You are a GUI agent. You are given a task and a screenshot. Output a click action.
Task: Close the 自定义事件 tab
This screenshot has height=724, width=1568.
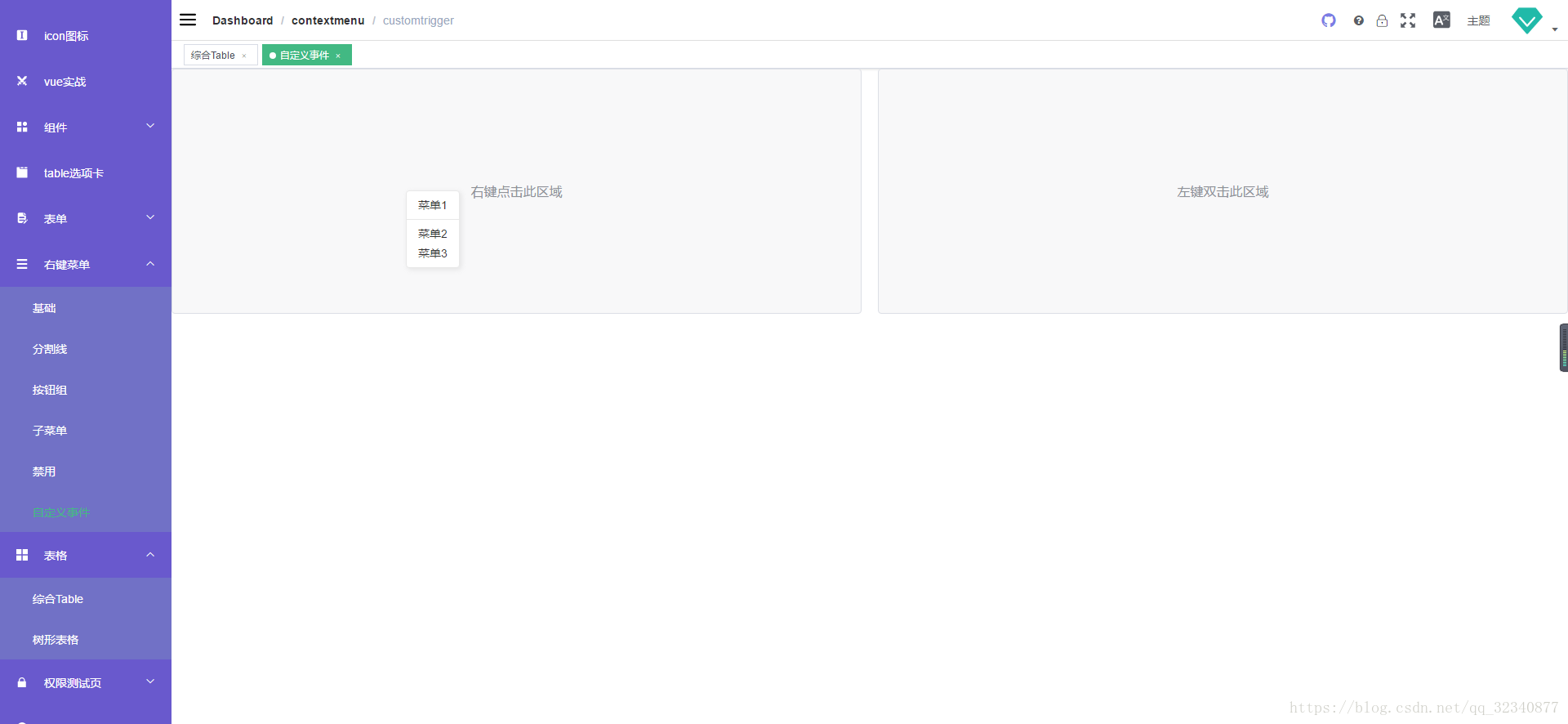tap(338, 56)
